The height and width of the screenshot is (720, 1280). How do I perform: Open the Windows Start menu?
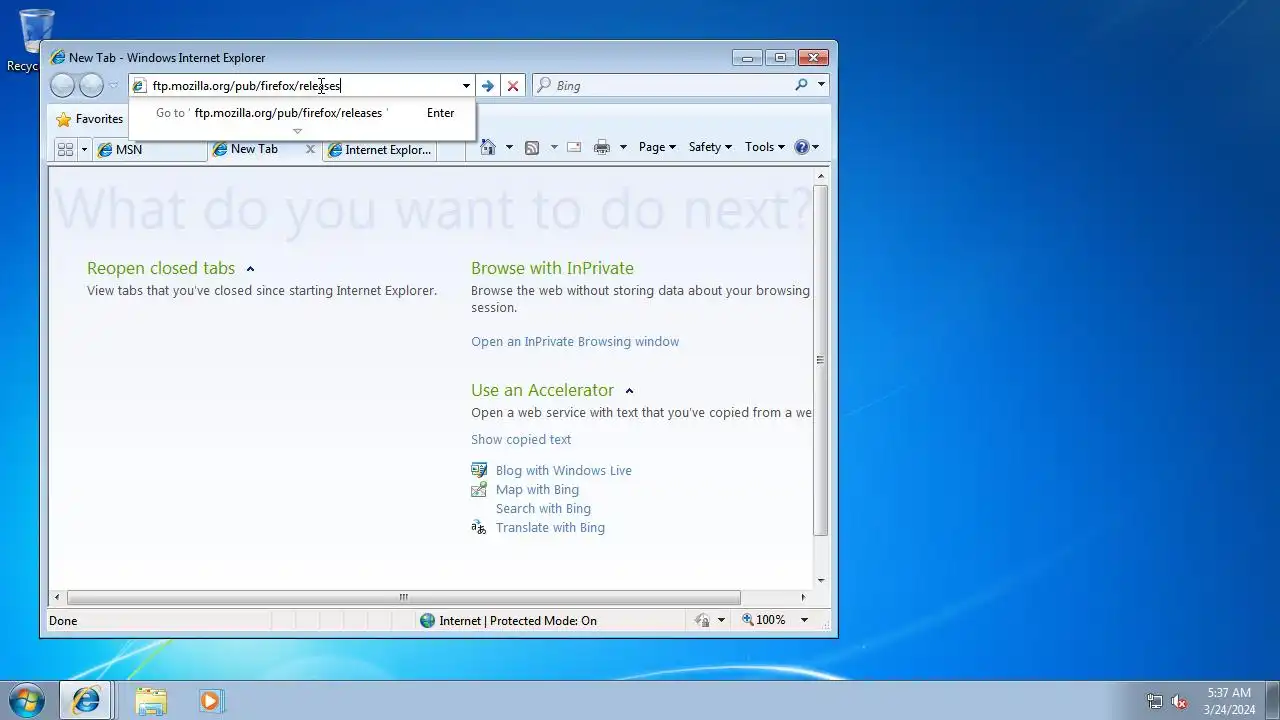(x=26, y=700)
